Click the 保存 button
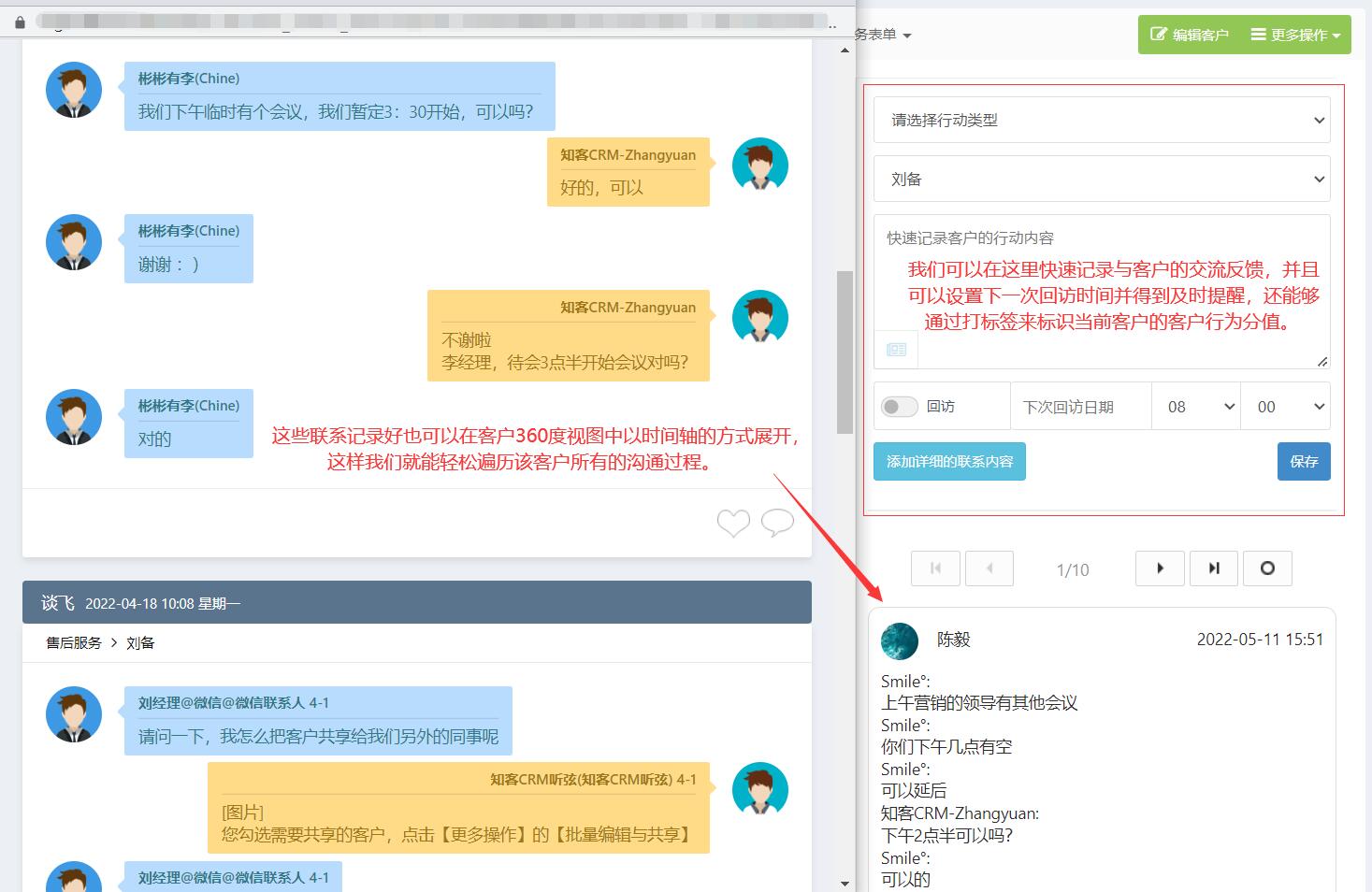Viewport: 1372px width, 892px height. pos(1304,462)
